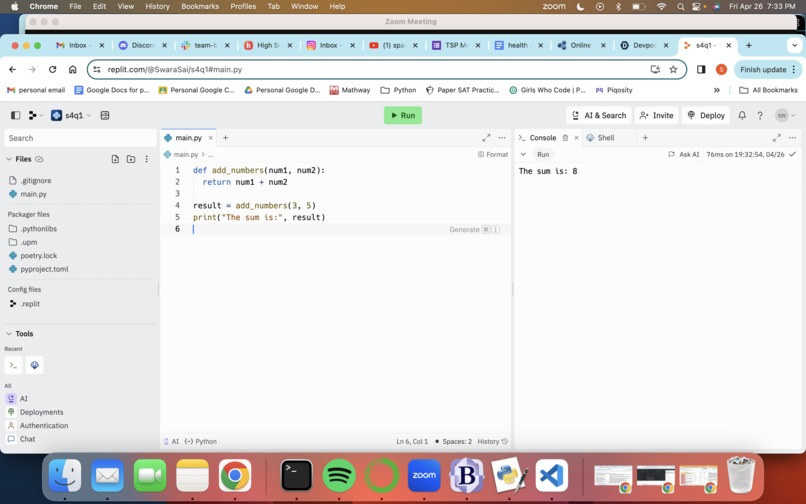Open the recent Shell tool icon
This screenshot has width=806, height=504.
[34, 365]
